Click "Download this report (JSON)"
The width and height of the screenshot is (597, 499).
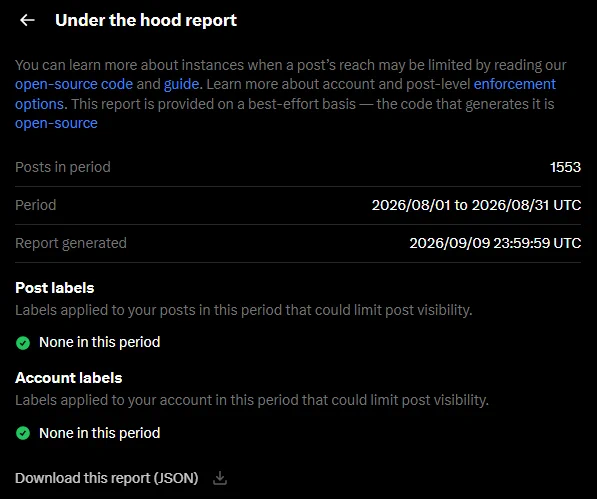[x=107, y=478]
